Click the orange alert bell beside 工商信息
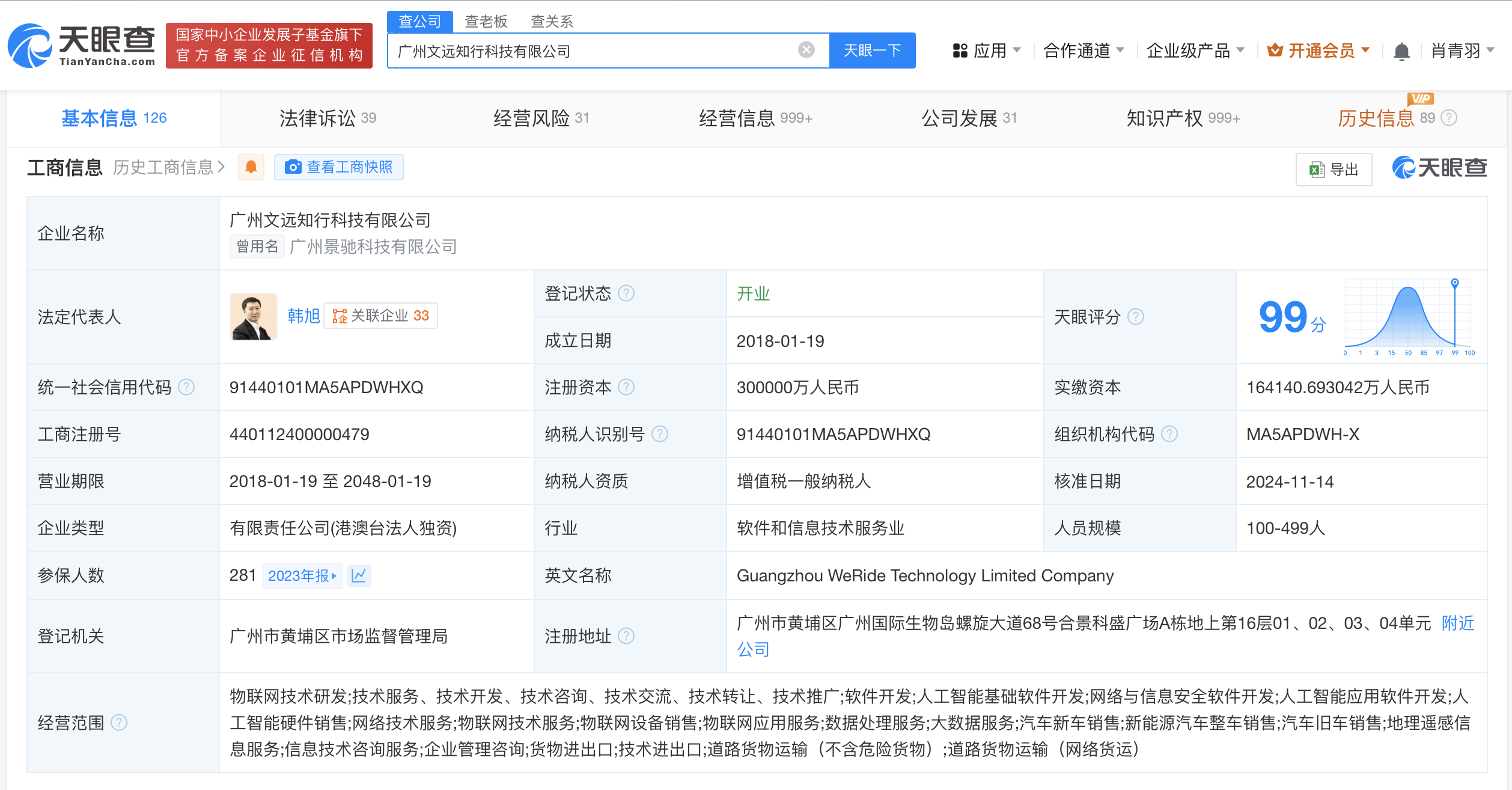1512x790 pixels. pos(251,167)
